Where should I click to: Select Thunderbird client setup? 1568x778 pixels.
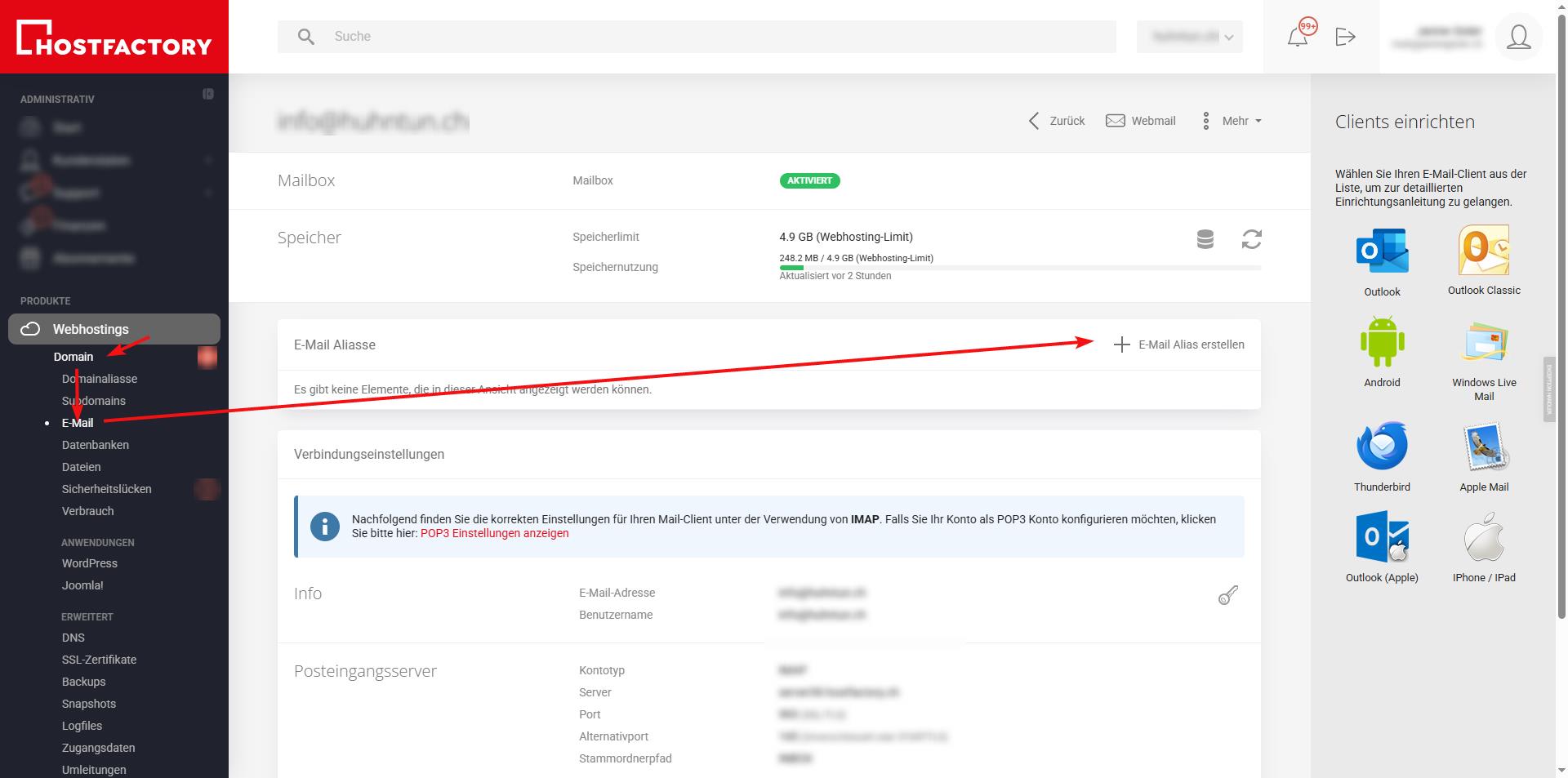(1382, 457)
